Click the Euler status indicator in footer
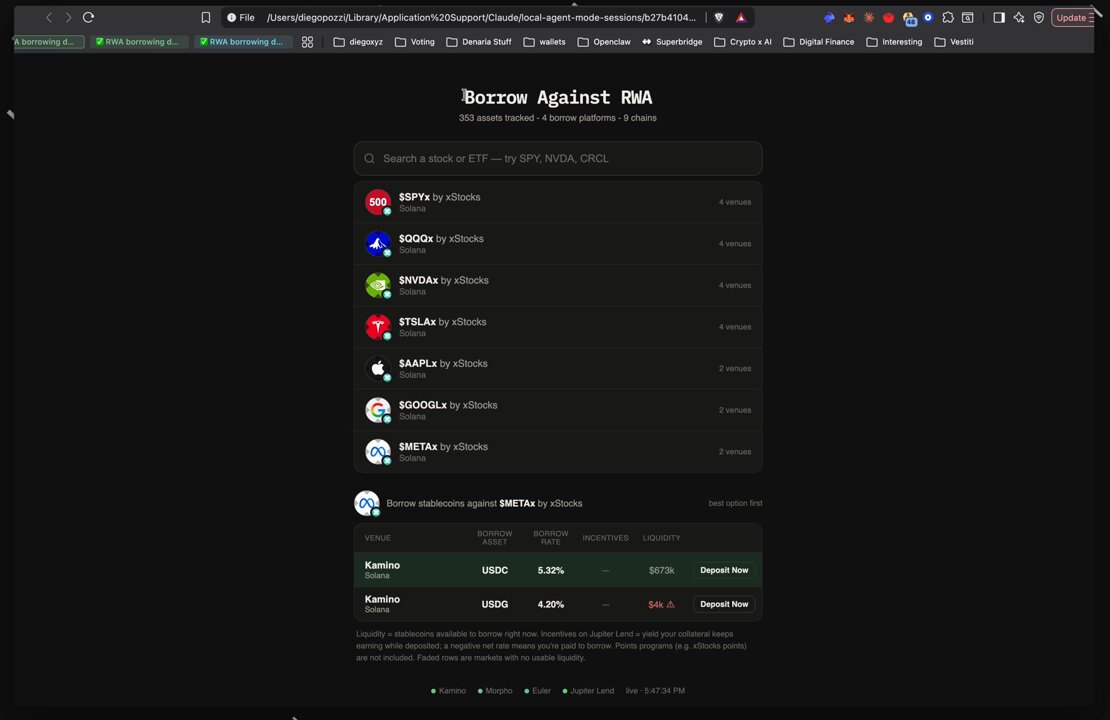1110x720 pixels. pos(537,691)
